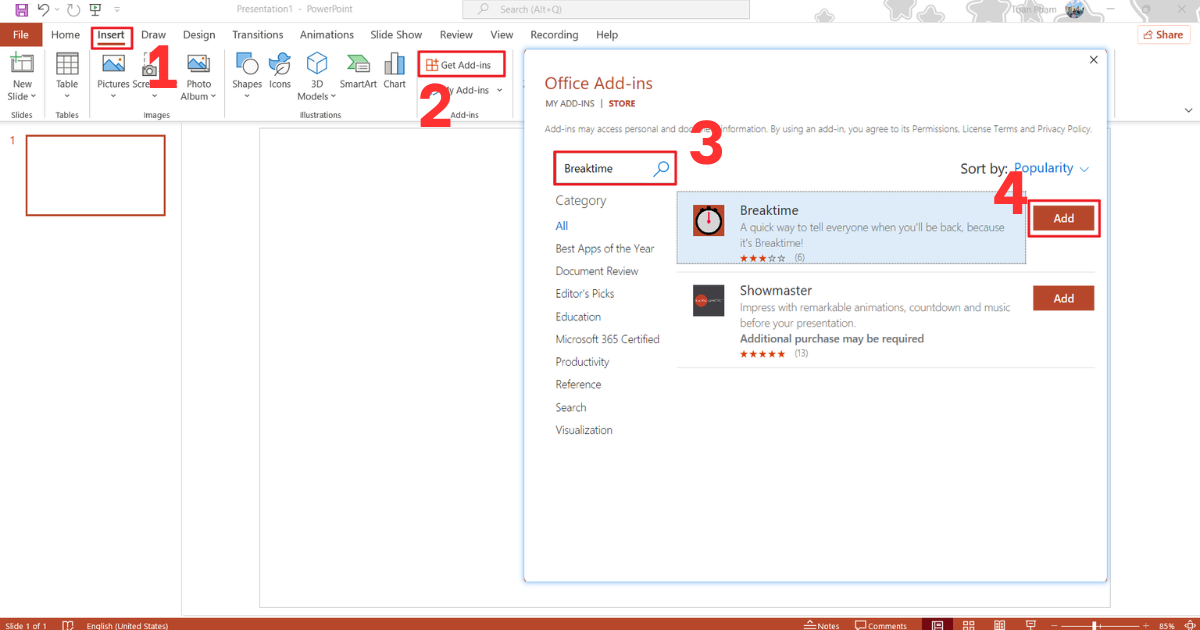
Task: Switch to STORE in the dialog
Action: click(621, 104)
